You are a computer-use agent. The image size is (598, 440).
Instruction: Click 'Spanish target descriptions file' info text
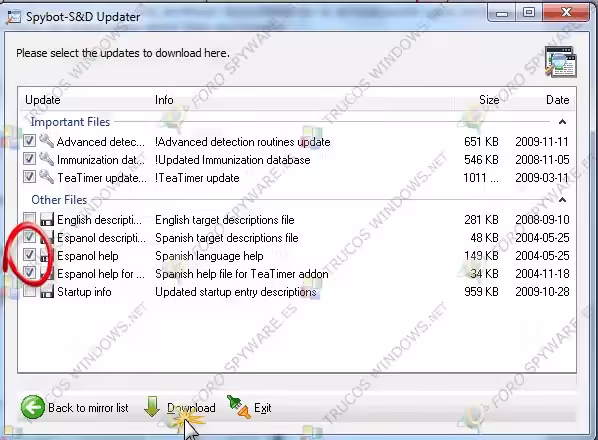click(x=227, y=238)
